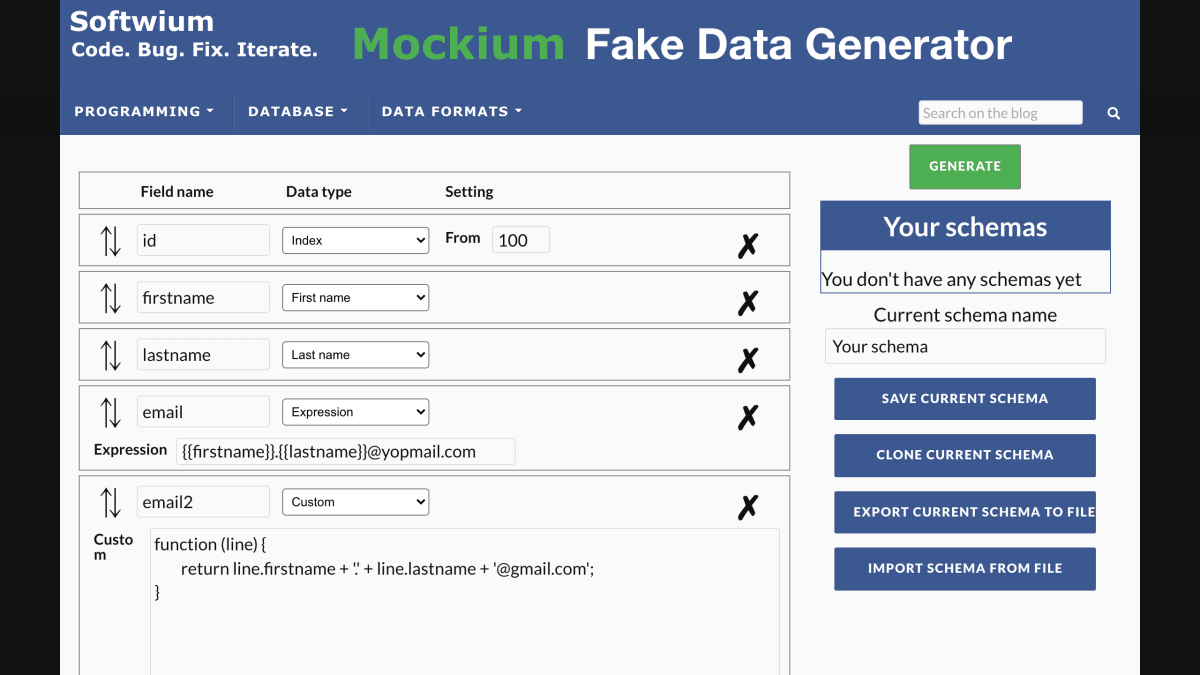Click reorder arrows on lastname row

(110, 355)
